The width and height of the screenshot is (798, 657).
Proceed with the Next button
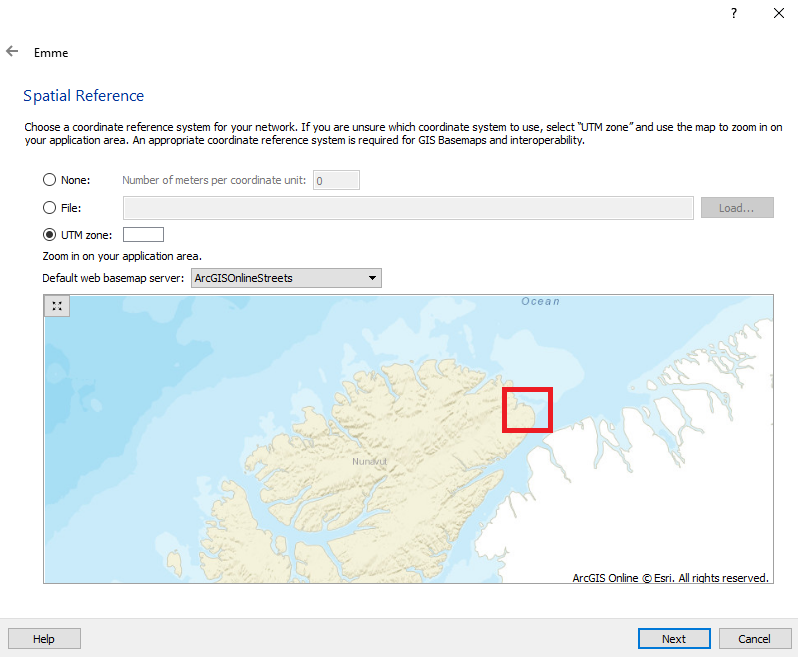(x=673, y=639)
